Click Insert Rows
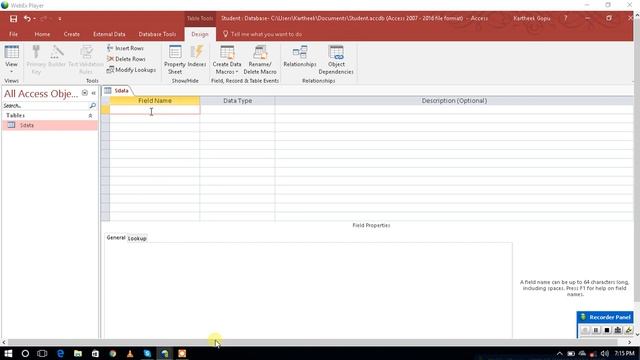Screen dimensions: 640x360 click(125, 48)
